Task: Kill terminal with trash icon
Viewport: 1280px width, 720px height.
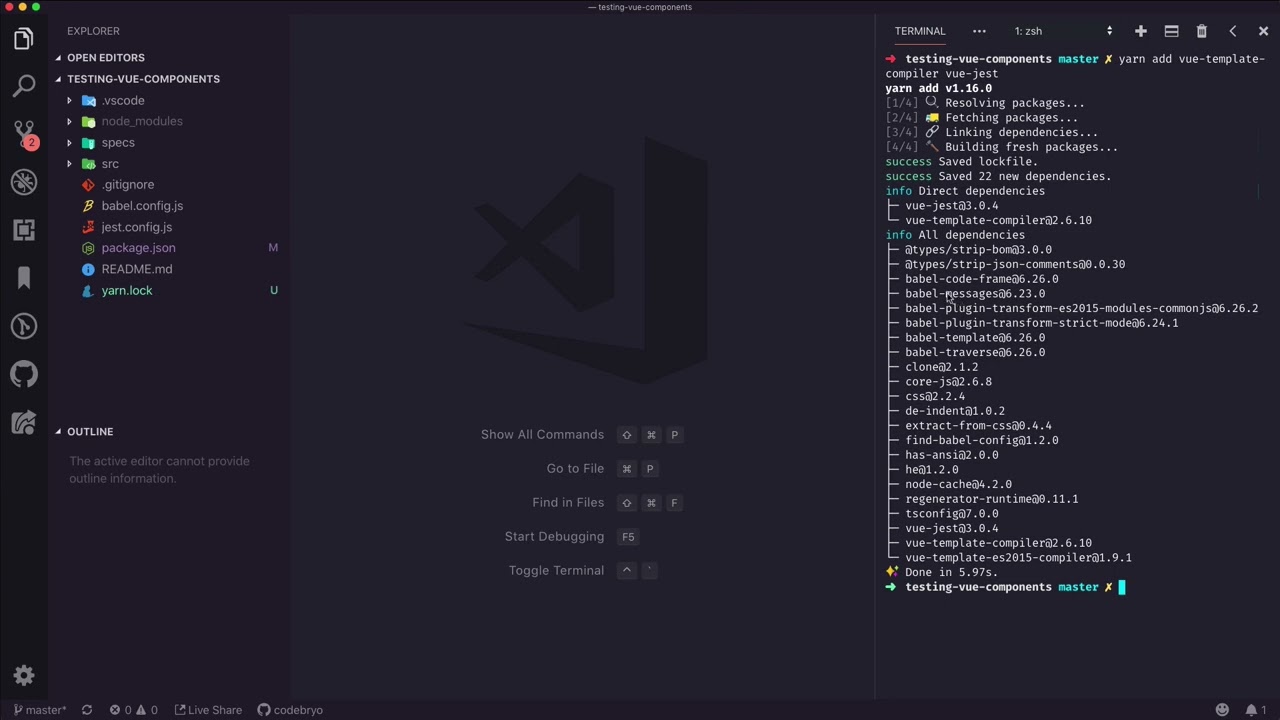Action: click(x=1202, y=31)
